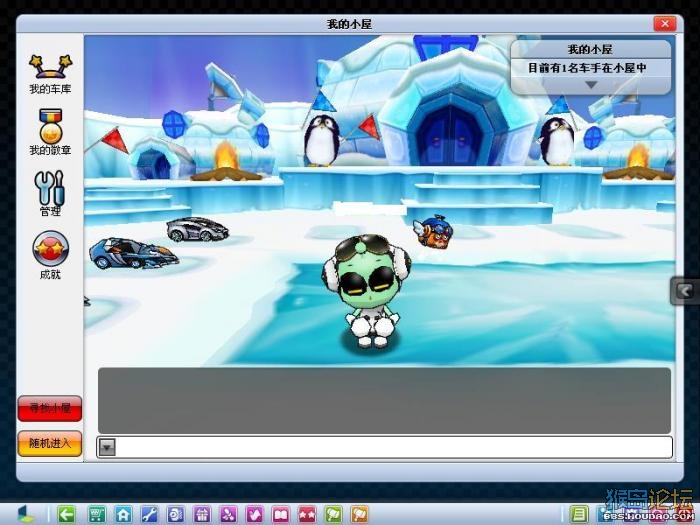Click the flying winged pet creature
Image resolution: width=700 pixels, height=525 pixels.
tap(433, 231)
